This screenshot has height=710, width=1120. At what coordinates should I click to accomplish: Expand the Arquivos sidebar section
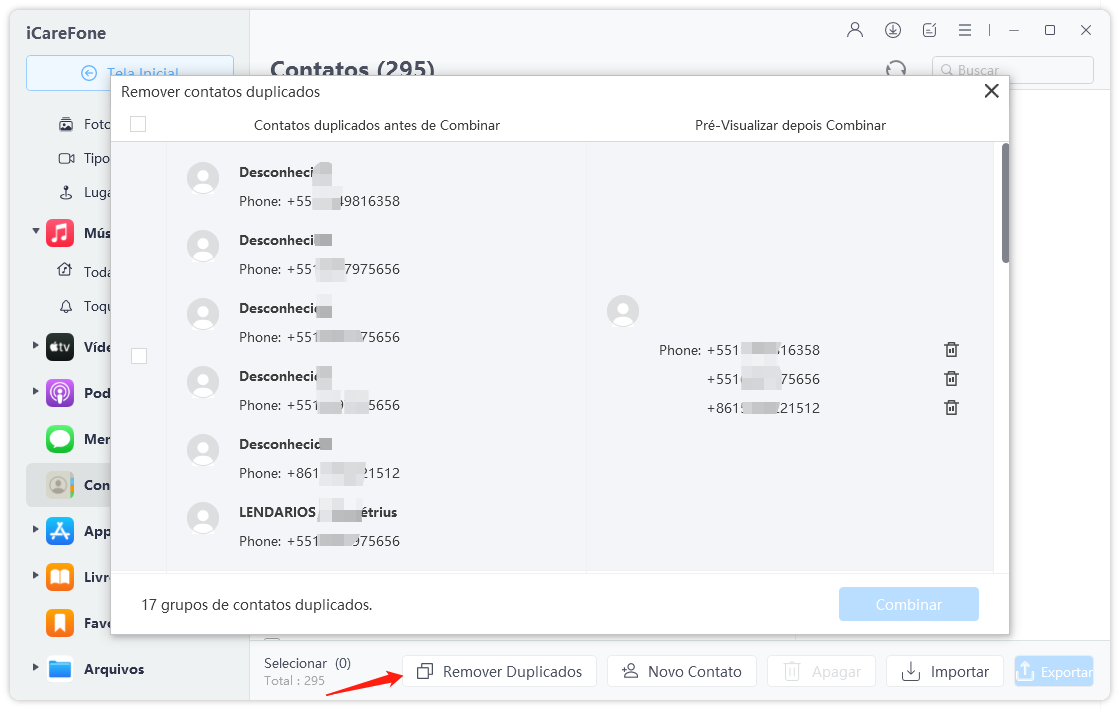point(36,668)
